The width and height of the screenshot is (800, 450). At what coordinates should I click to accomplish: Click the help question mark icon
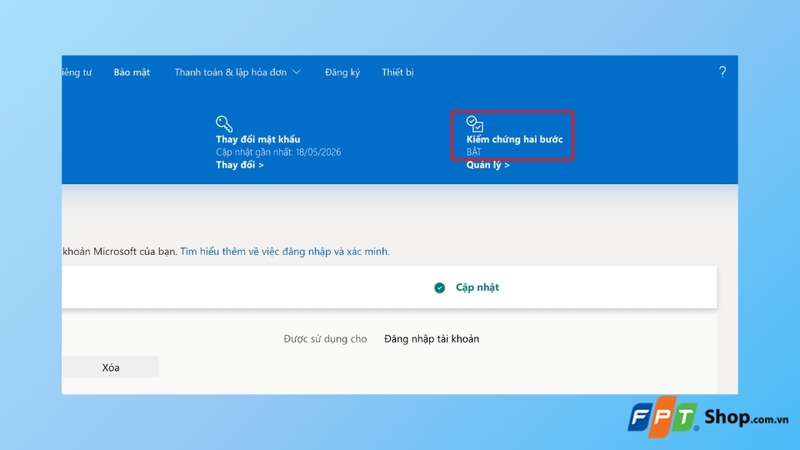[x=722, y=72]
